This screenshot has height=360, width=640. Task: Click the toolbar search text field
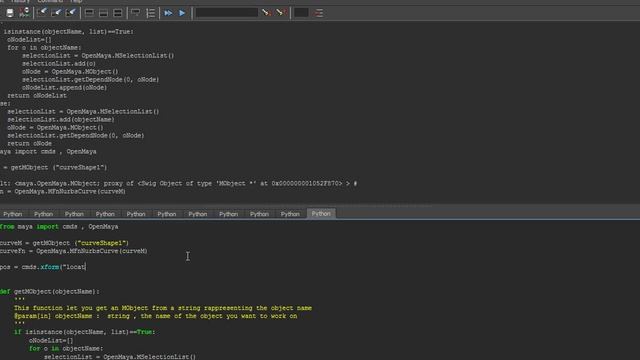click(227, 13)
